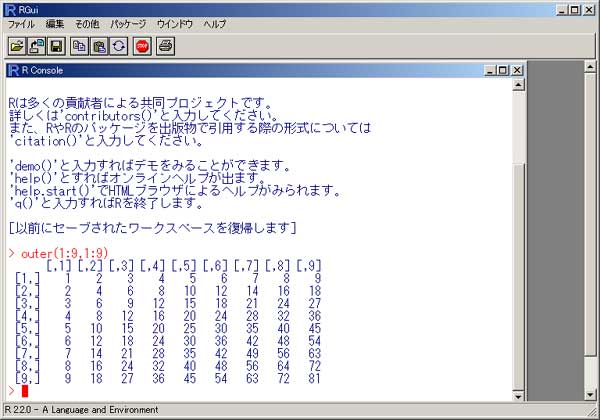Open the ヘルプ menu
This screenshot has width=600, height=420.
pos(215,24)
